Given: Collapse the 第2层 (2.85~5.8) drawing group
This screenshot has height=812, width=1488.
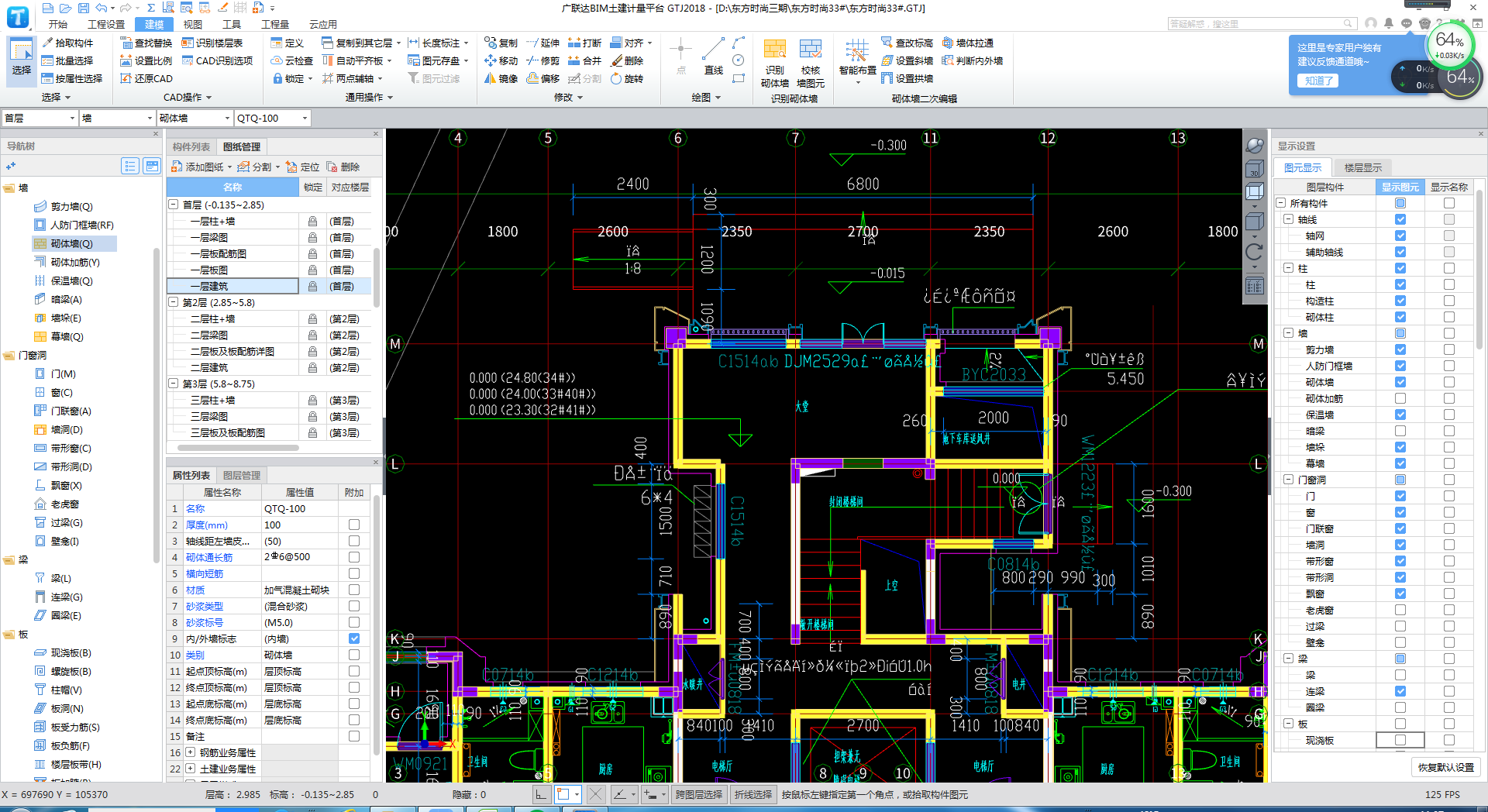Looking at the screenshot, I should tap(174, 302).
